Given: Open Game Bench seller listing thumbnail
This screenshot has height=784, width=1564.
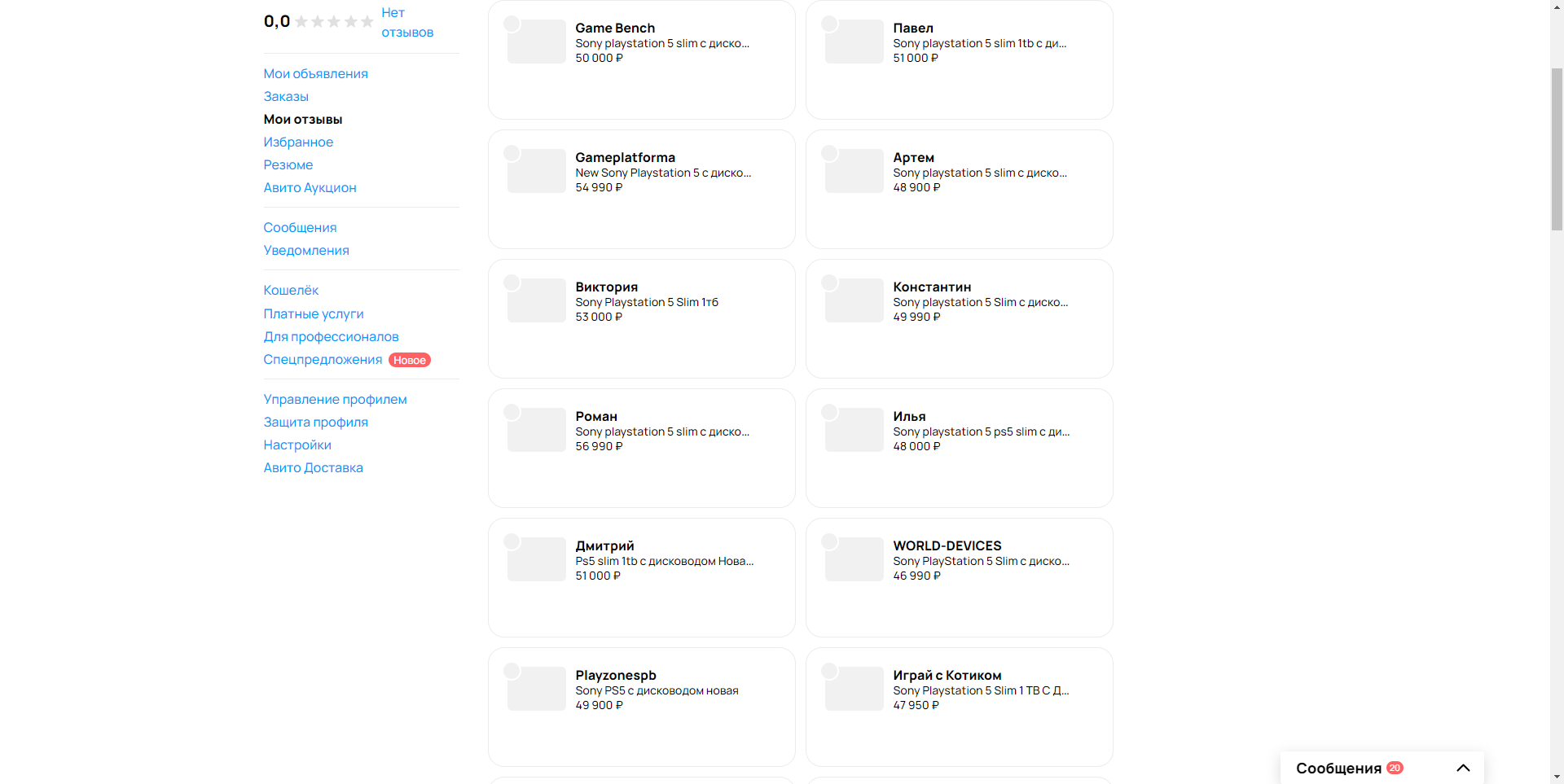Looking at the screenshot, I should tap(536, 42).
